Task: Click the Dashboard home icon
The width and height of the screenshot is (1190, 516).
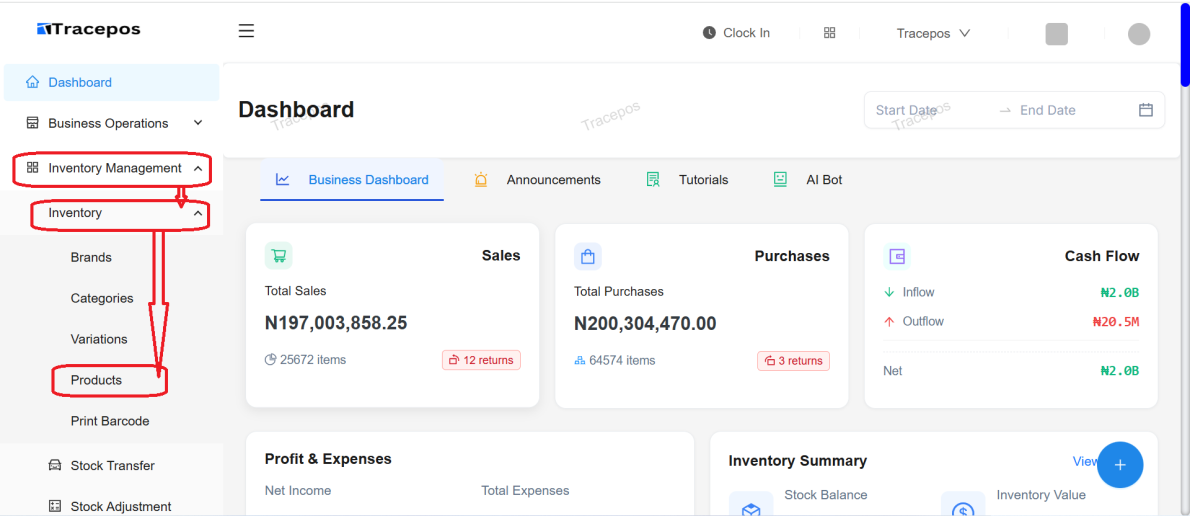Action: pyautogui.click(x=32, y=82)
